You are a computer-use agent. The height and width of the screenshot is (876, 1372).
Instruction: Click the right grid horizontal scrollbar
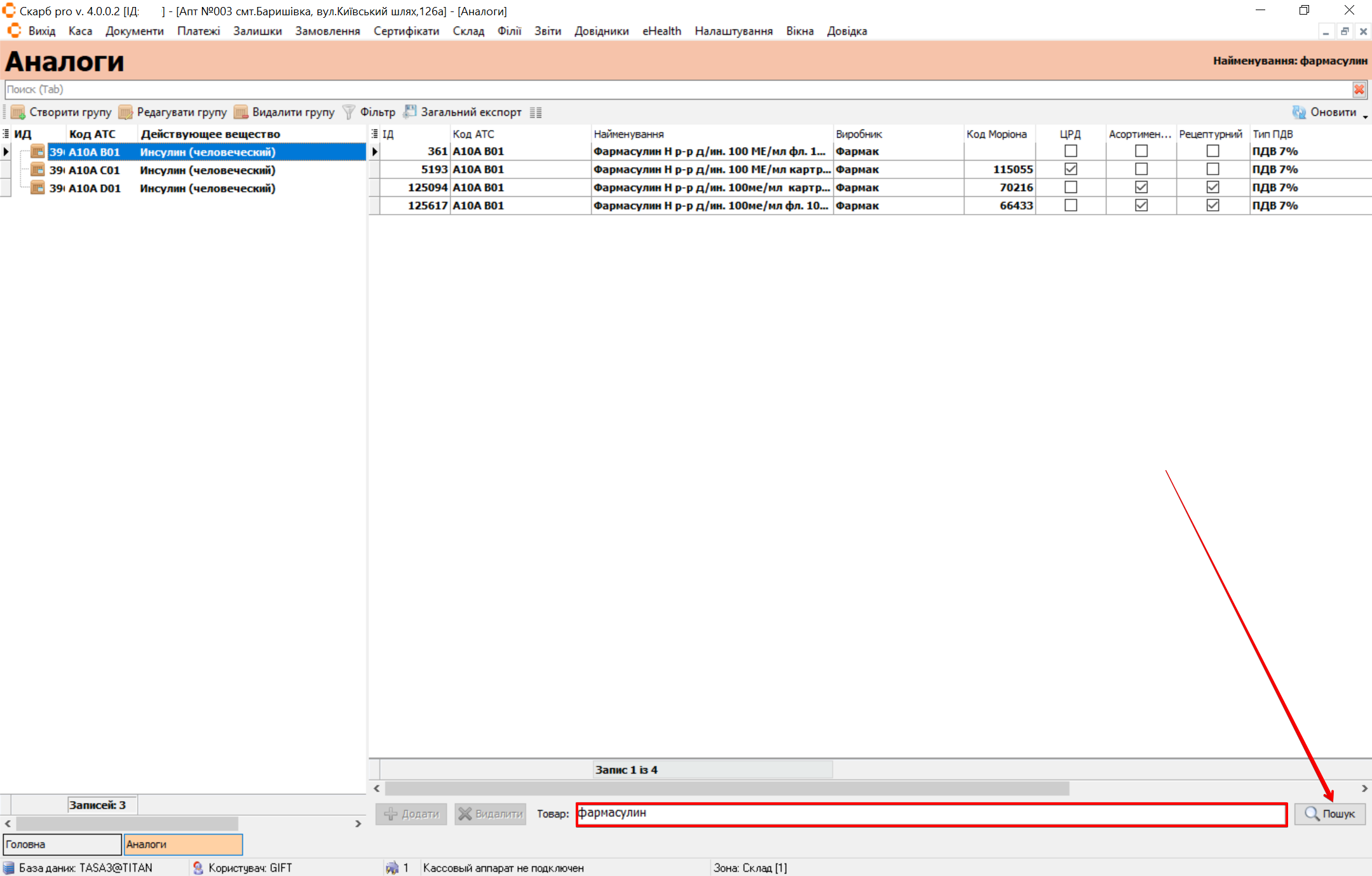726,788
